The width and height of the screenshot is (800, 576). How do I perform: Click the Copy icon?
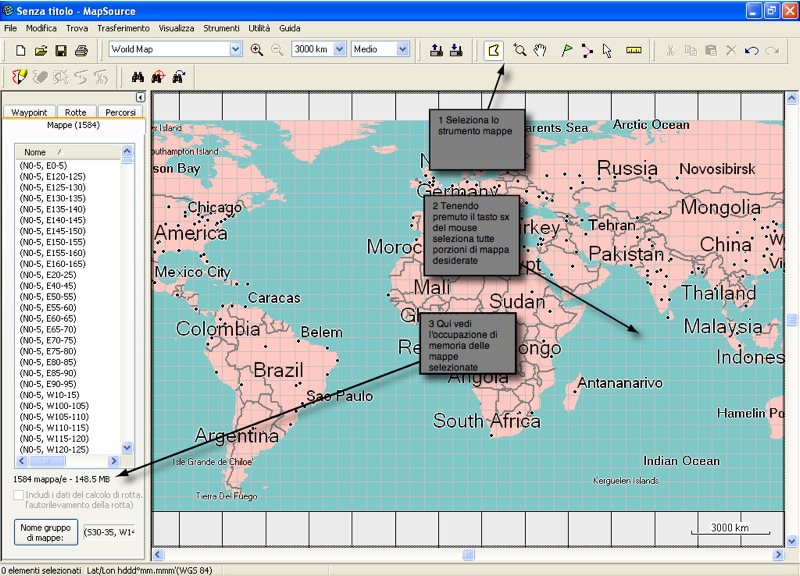(x=690, y=50)
